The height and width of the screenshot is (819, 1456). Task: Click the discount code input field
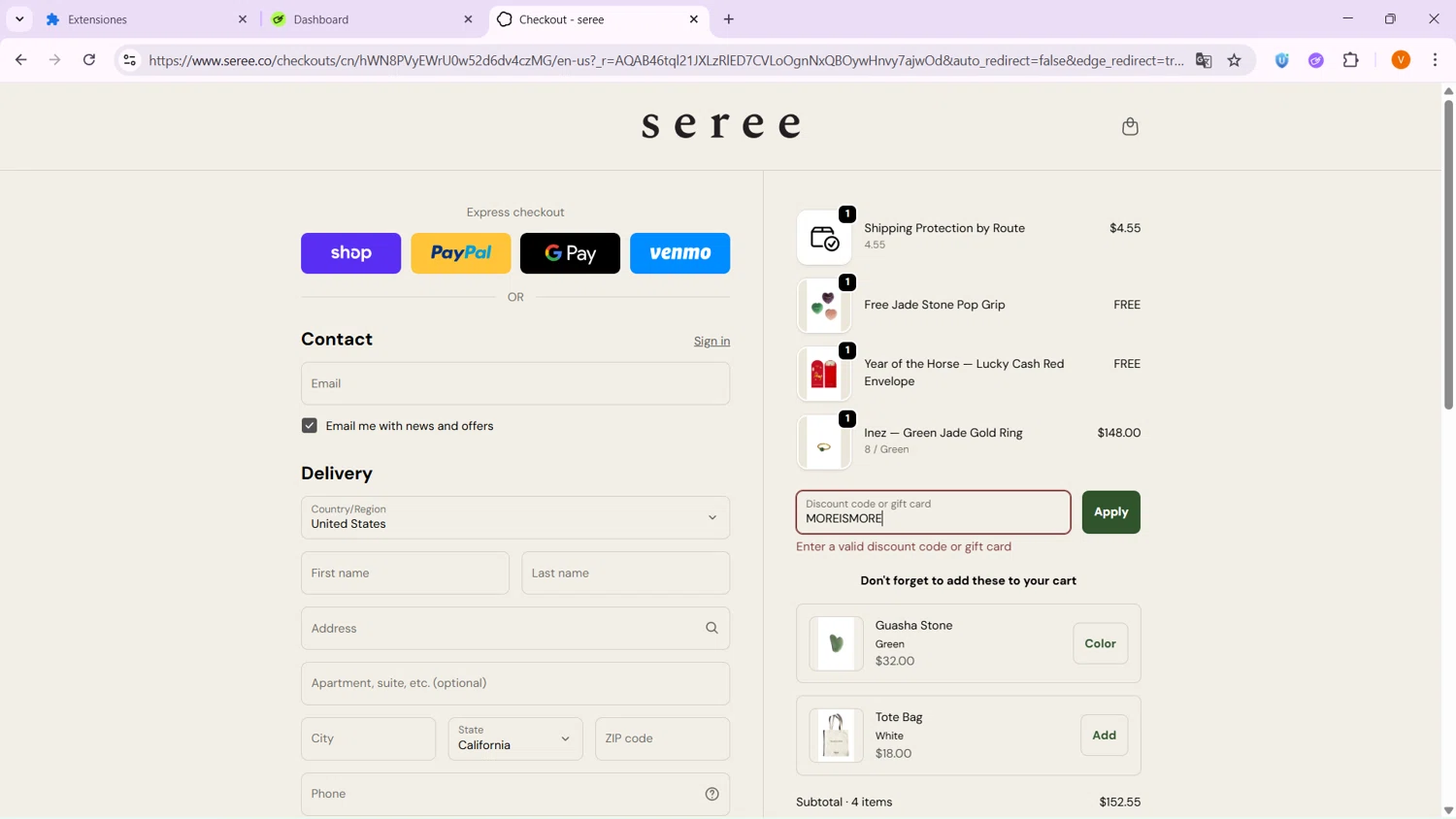933,512
